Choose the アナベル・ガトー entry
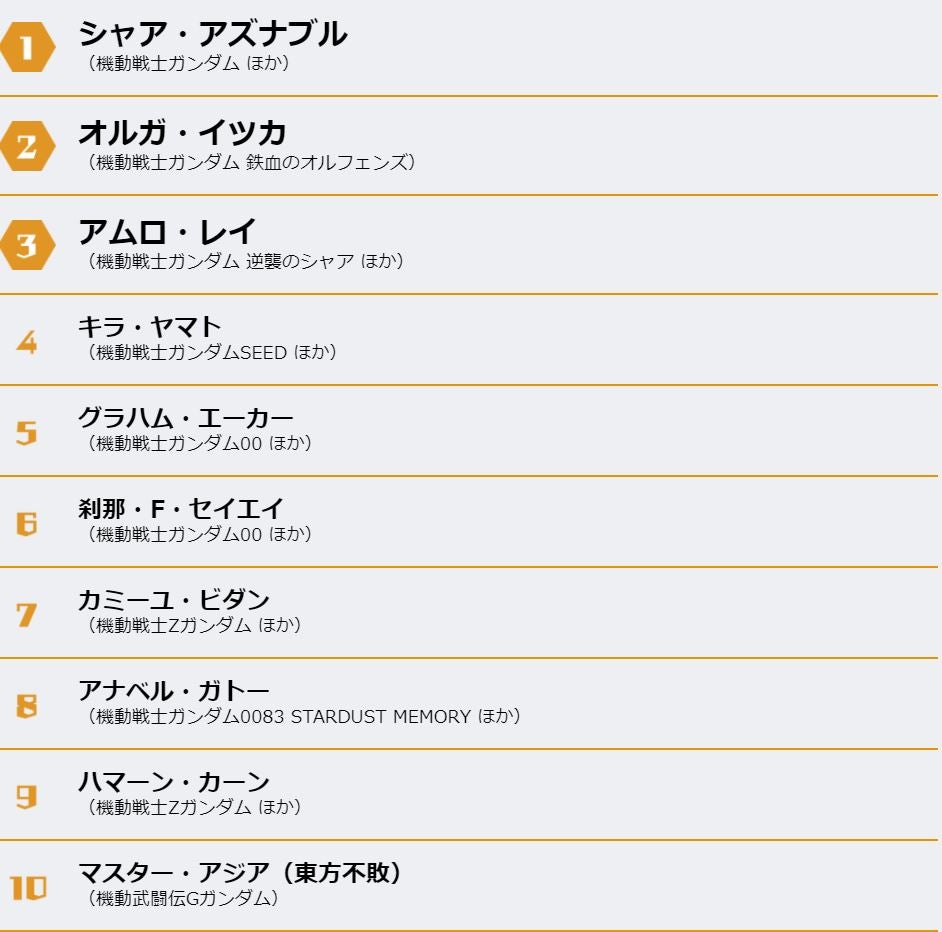The width and height of the screenshot is (942, 932). pos(174,690)
